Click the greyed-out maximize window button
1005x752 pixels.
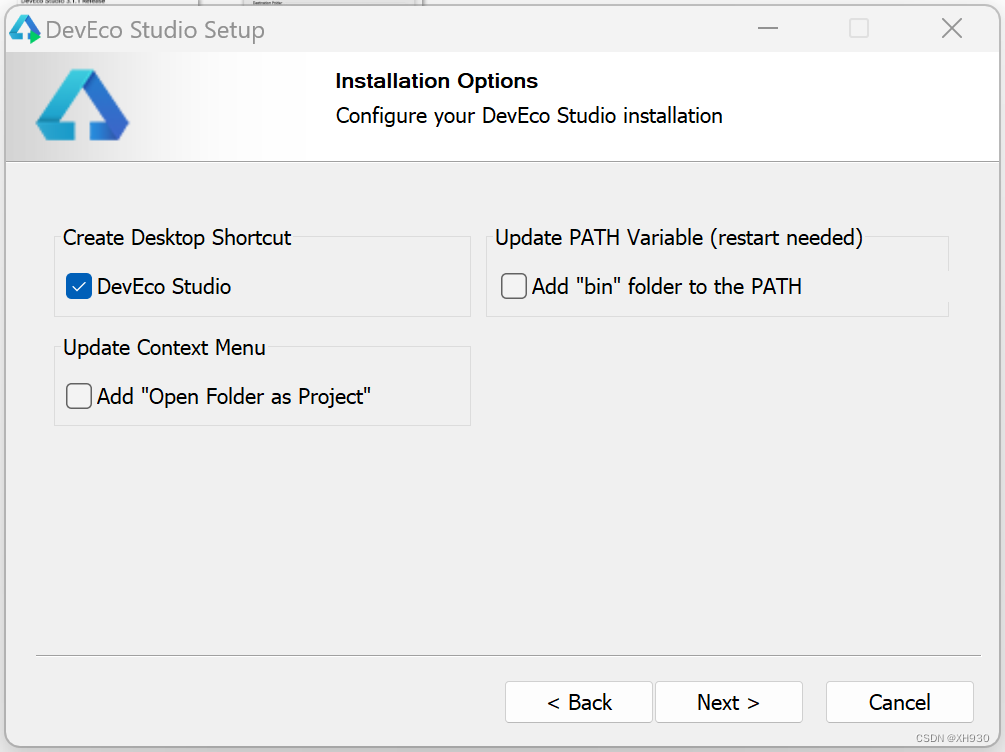tap(859, 29)
